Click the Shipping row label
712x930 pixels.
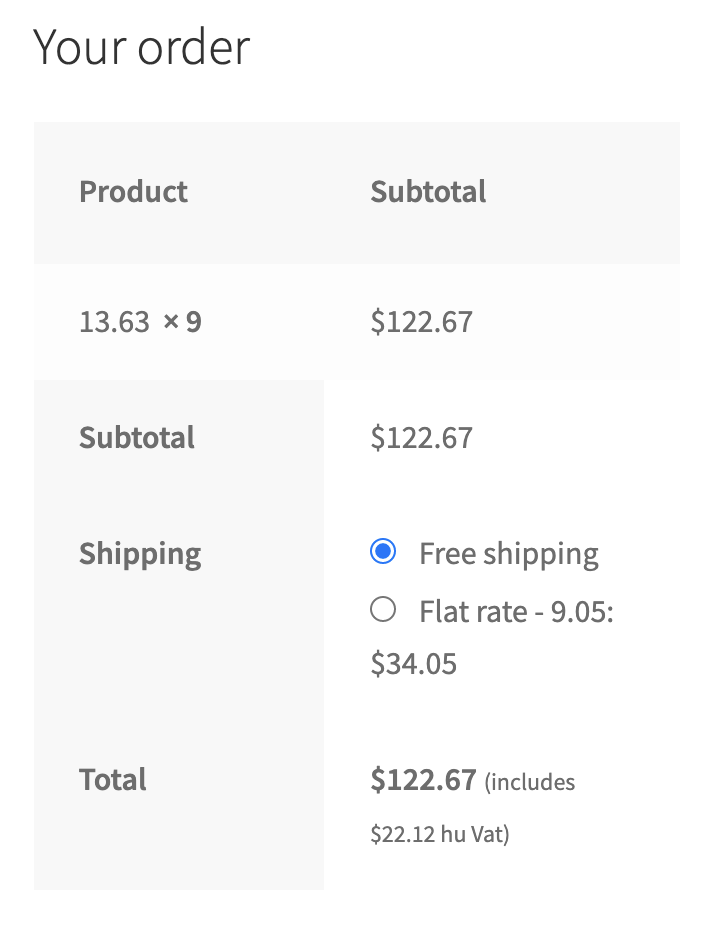(x=140, y=552)
